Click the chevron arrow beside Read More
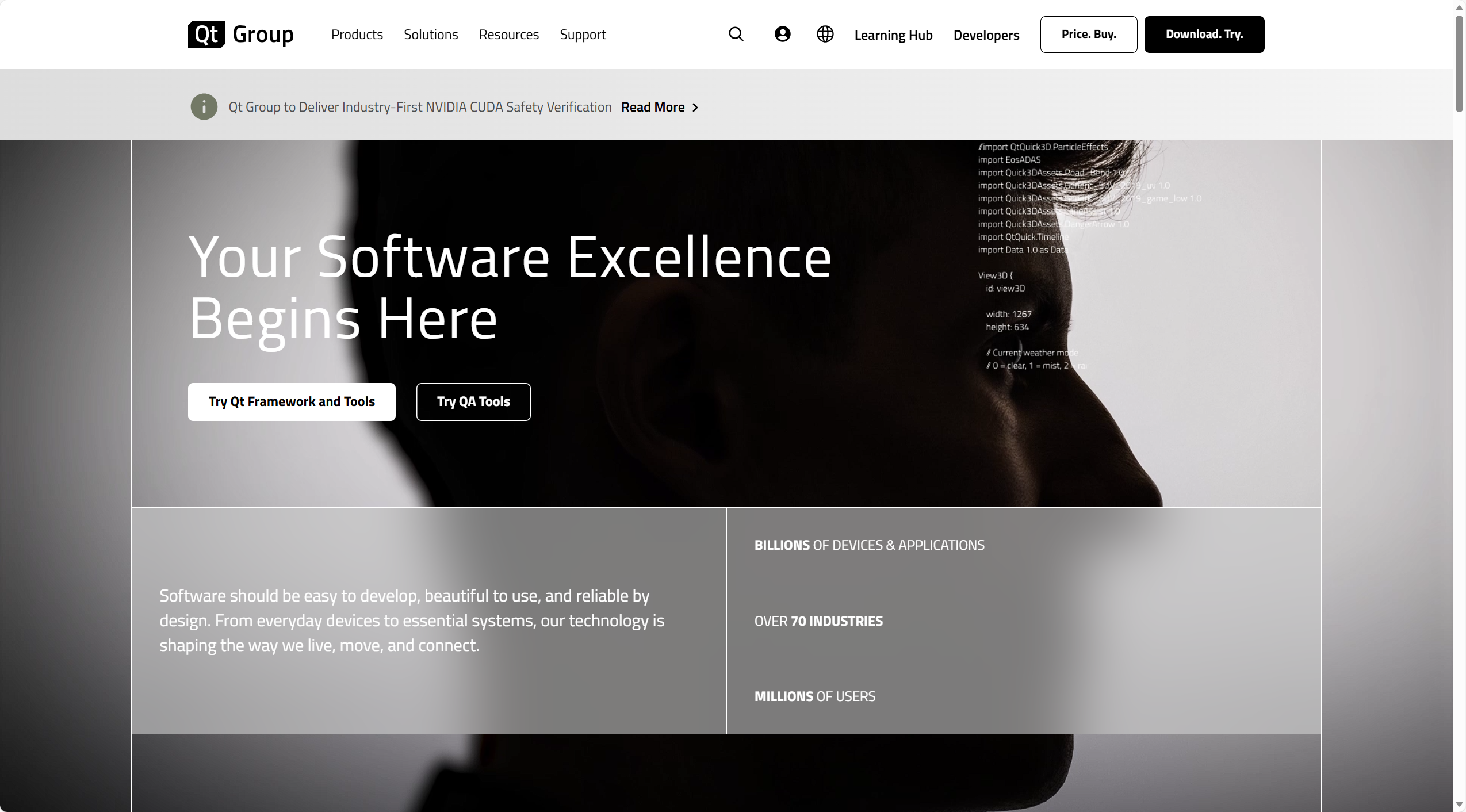The width and height of the screenshot is (1466, 812). point(695,108)
